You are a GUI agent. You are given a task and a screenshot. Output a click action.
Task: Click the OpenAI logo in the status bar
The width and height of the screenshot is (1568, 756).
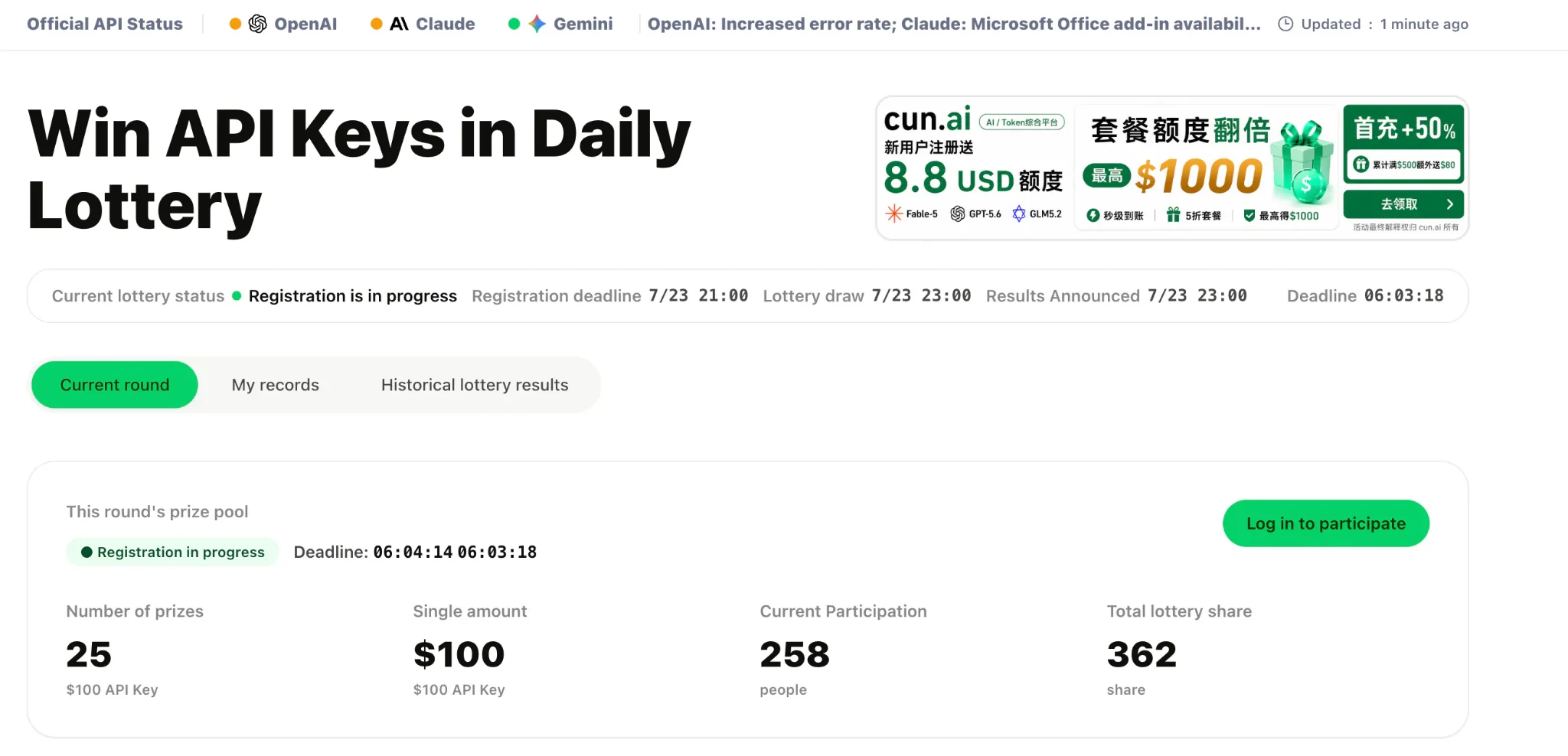tap(258, 24)
